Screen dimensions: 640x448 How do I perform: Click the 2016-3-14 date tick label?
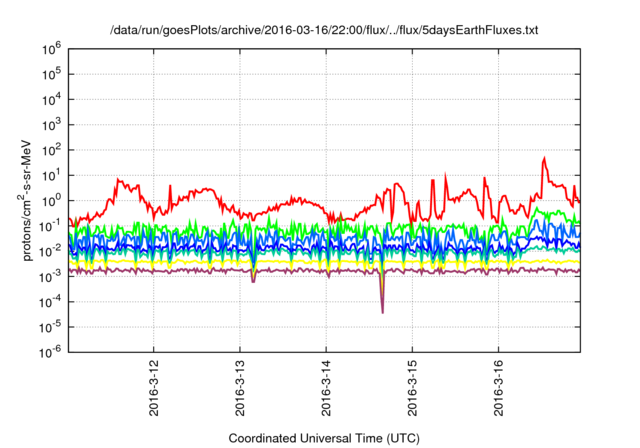[x=326, y=388]
